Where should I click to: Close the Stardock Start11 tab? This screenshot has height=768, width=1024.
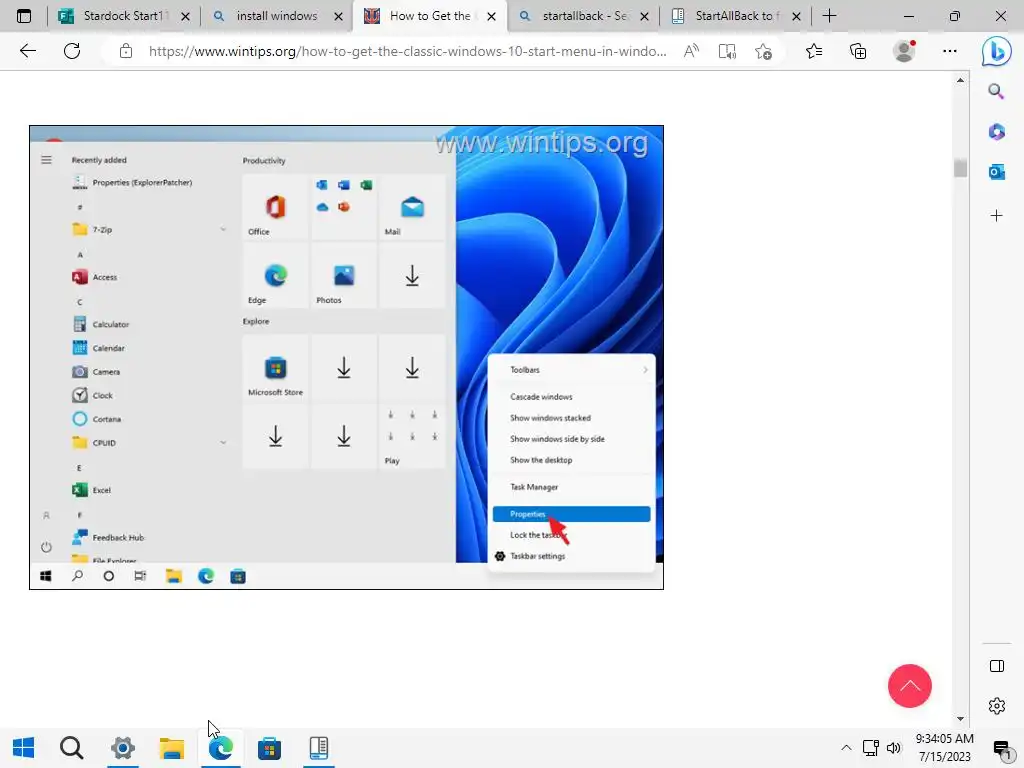(185, 17)
